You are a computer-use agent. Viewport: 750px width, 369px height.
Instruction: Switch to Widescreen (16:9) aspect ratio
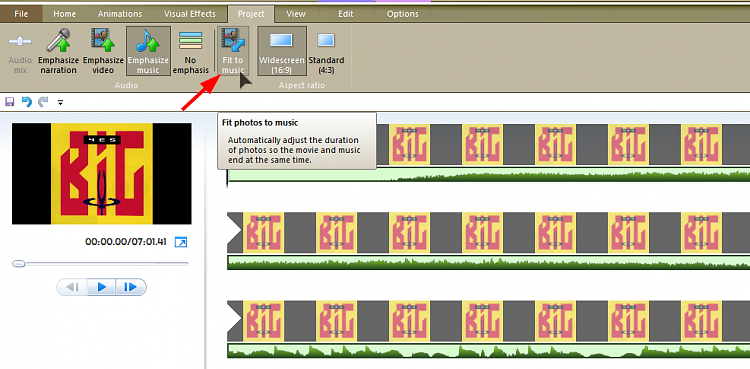(x=282, y=51)
